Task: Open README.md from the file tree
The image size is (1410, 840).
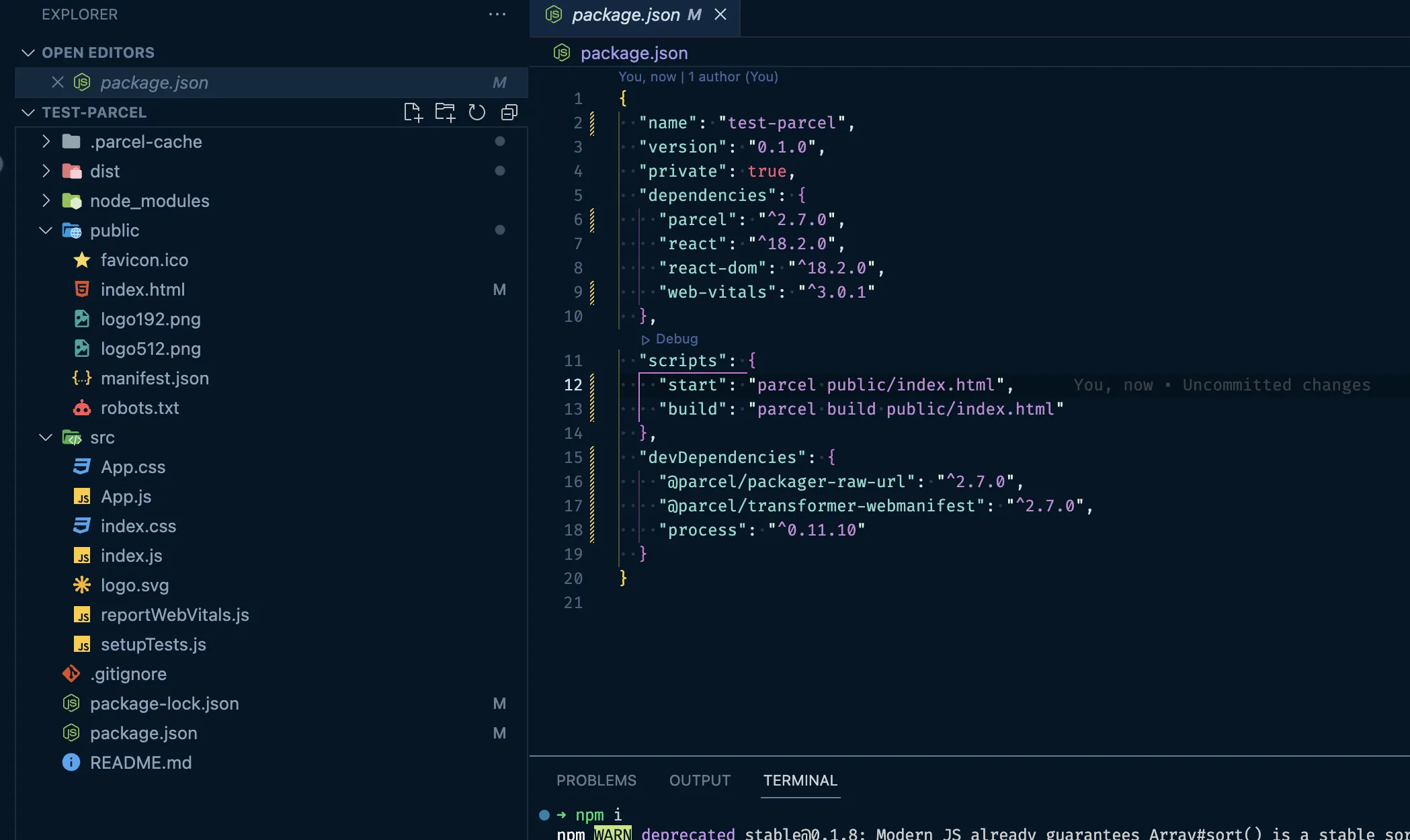Action: pos(141,763)
